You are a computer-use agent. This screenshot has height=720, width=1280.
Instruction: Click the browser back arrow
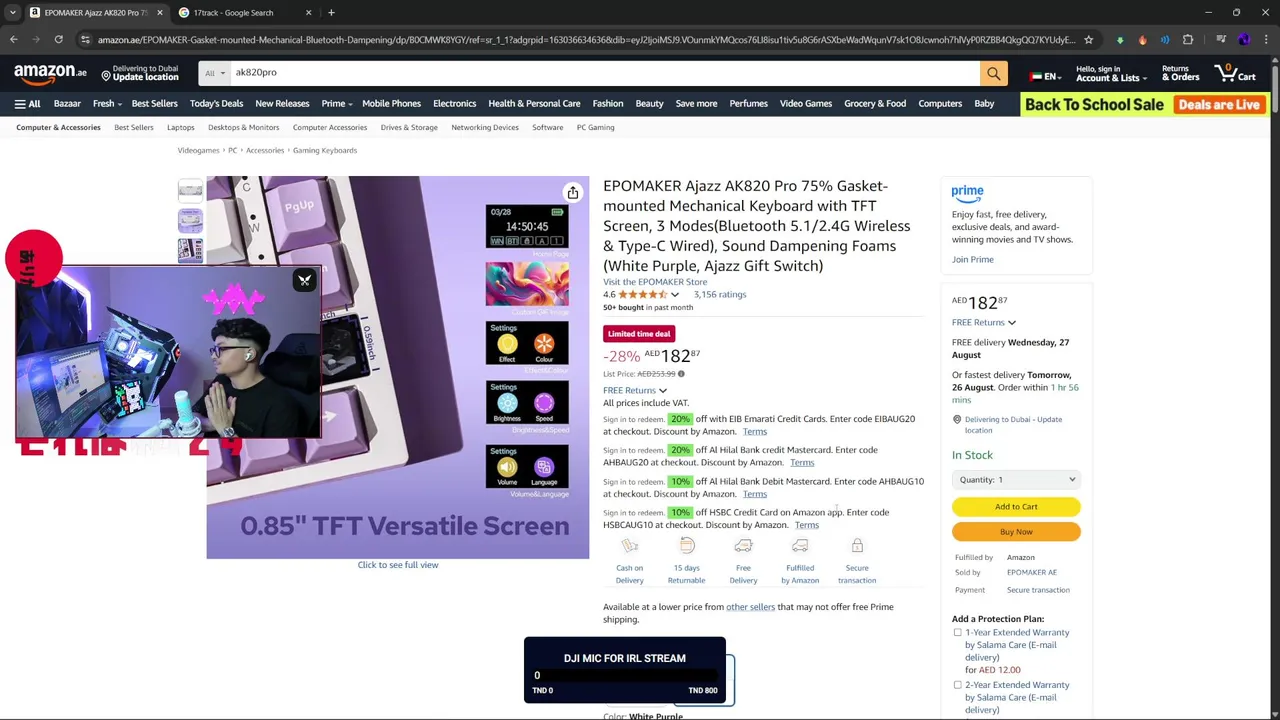(x=13, y=40)
